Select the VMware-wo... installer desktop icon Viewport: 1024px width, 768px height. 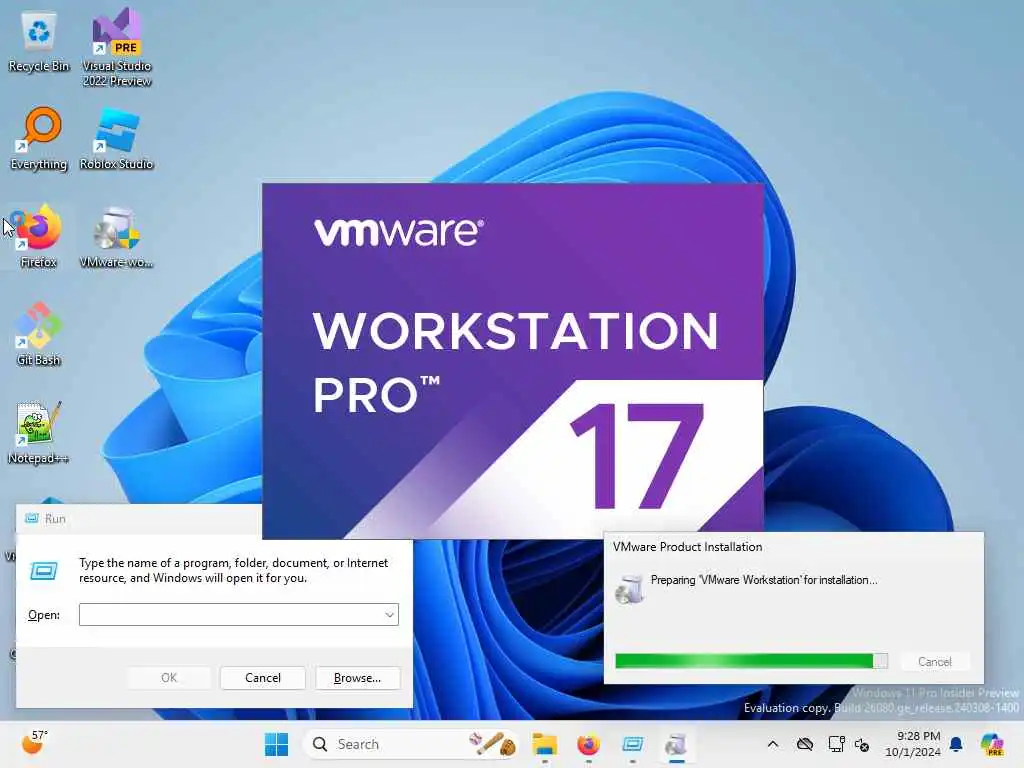[116, 236]
